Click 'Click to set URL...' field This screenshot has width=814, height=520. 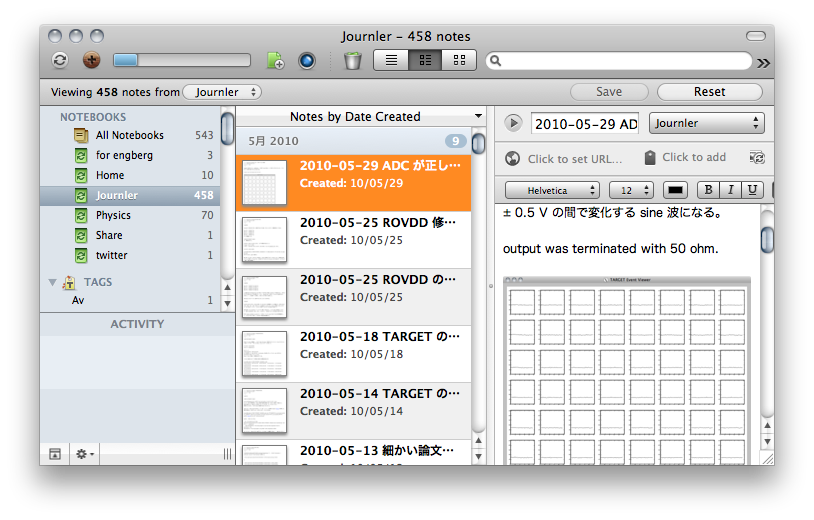[x=575, y=159]
